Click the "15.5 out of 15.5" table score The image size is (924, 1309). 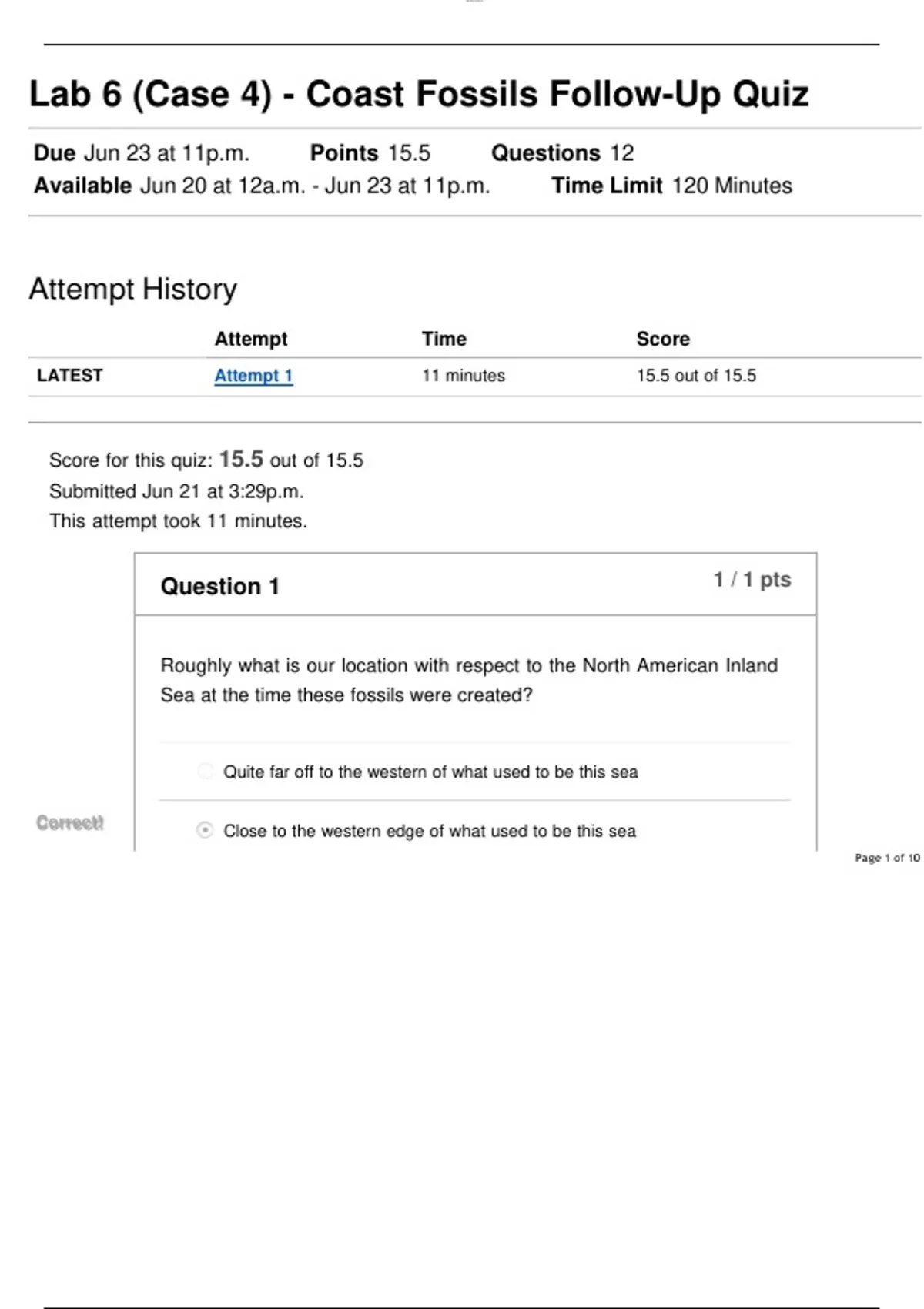(696, 376)
